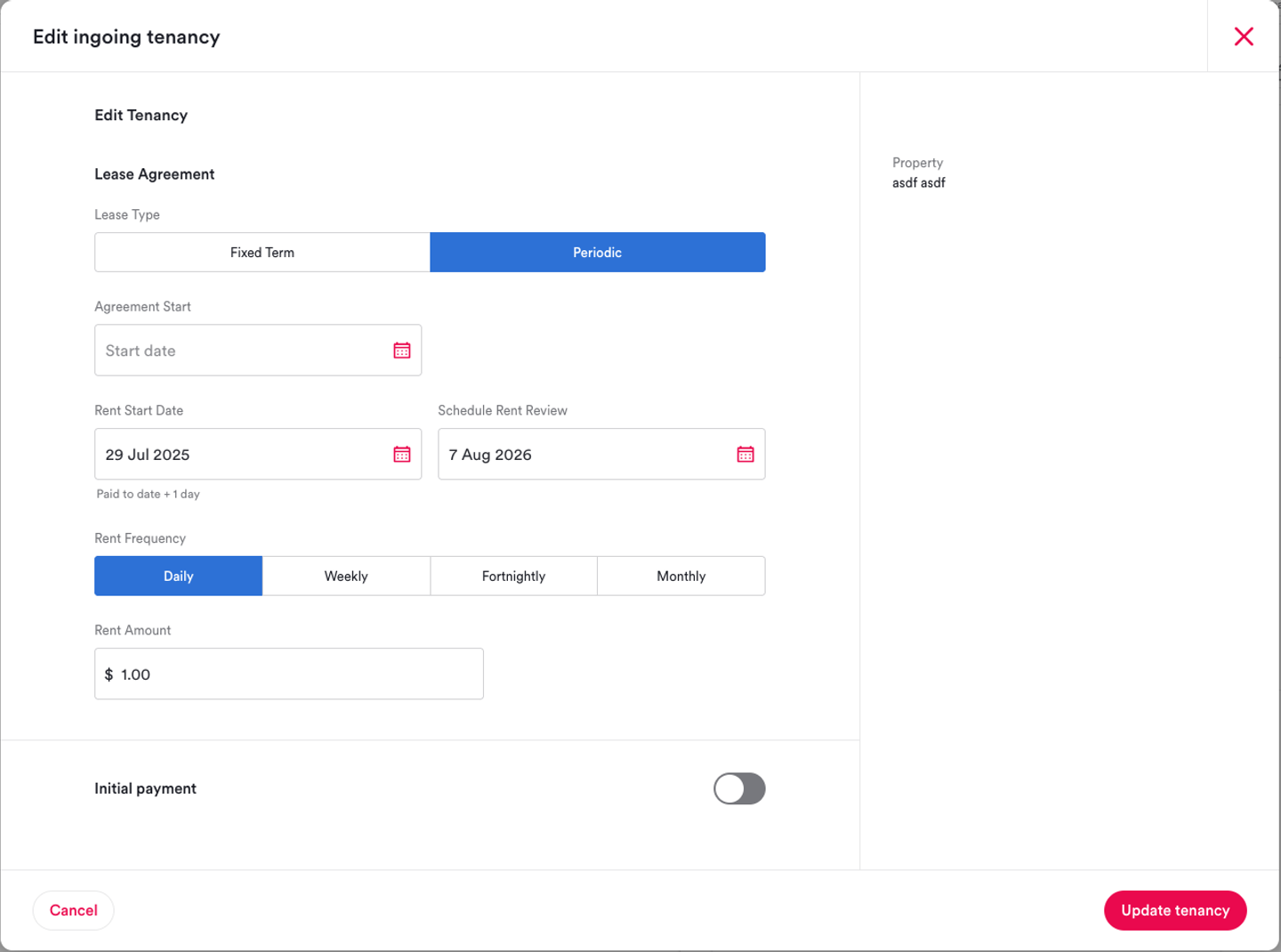Click the Rent Amount input field
The width and height of the screenshot is (1281, 952).
[x=289, y=674]
